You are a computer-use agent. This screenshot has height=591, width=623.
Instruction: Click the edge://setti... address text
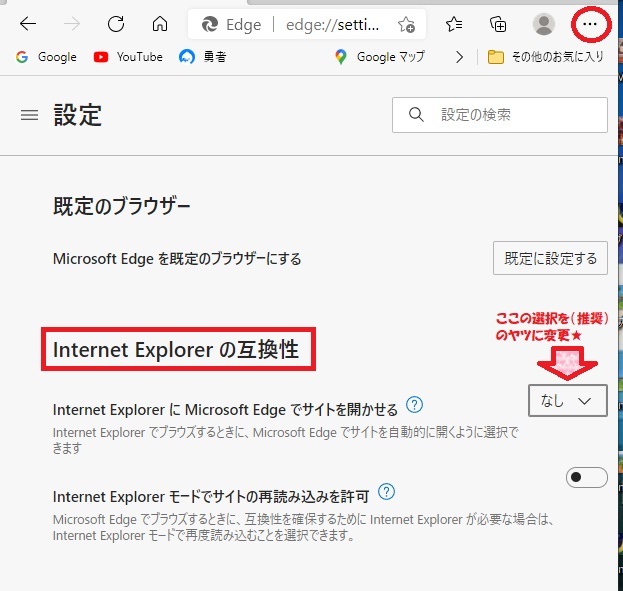332,25
